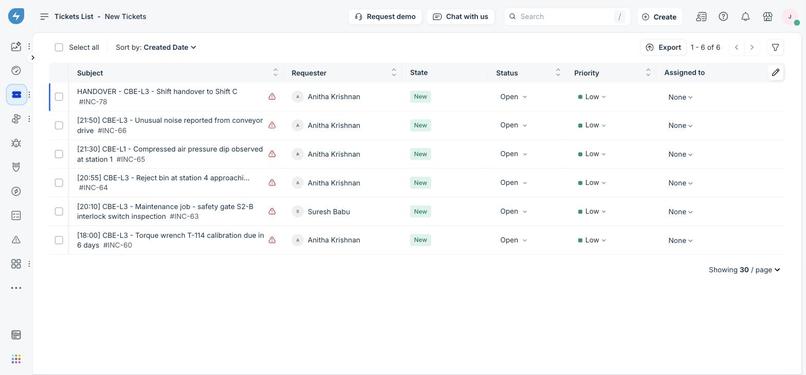The width and height of the screenshot is (806, 375).
Task: Click the Tickets List breadcrumb title
Action: click(74, 16)
